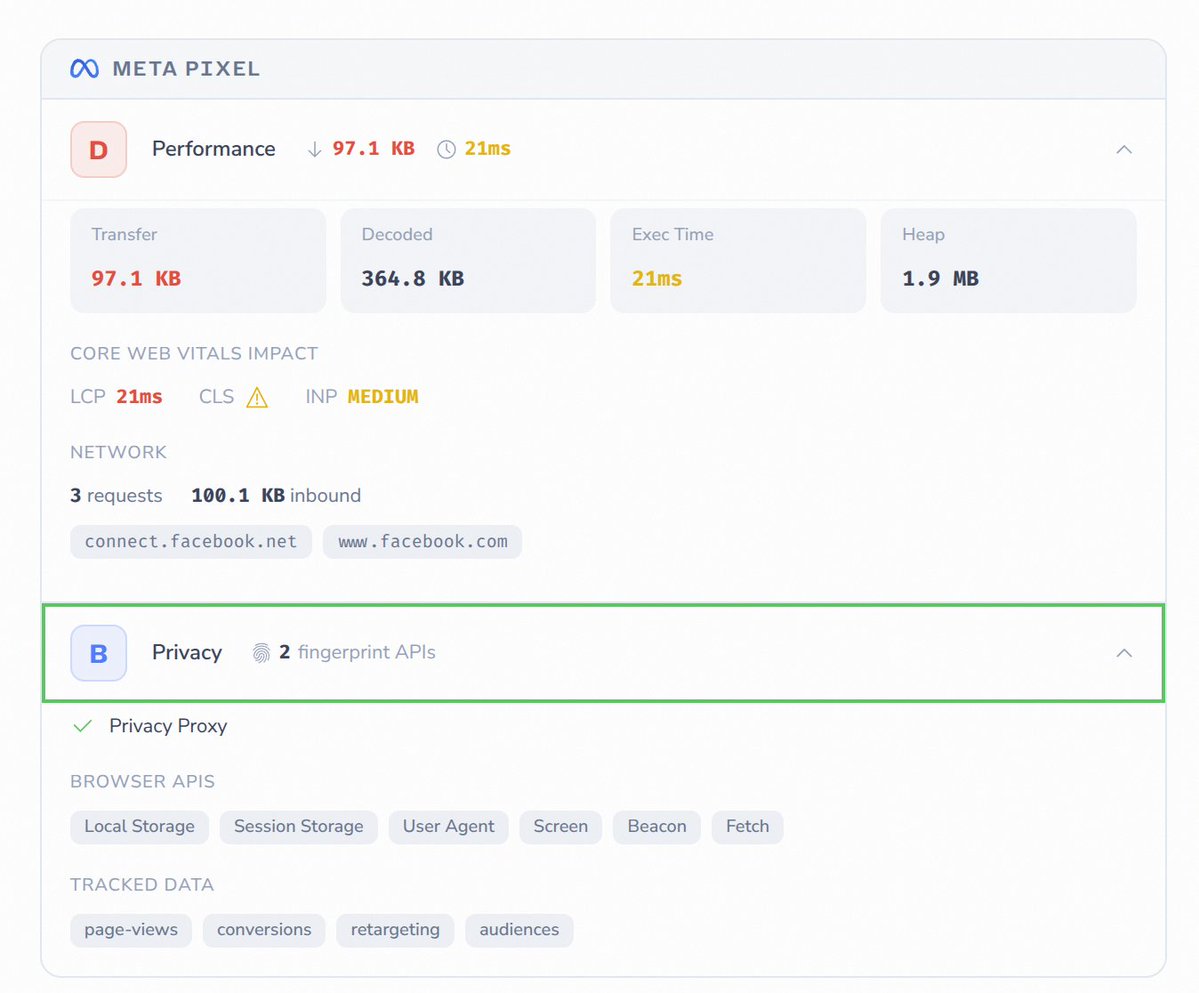
Task: Click the TRACKED DATA heading
Action: click(x=142, y=884)
